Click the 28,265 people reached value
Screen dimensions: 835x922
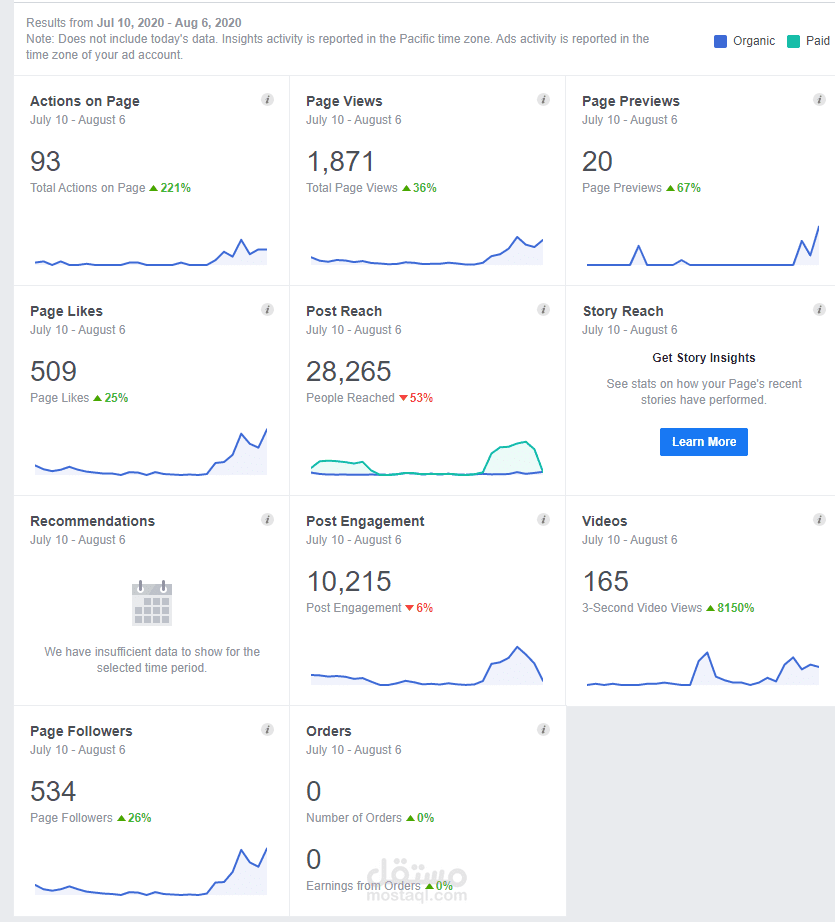(349, 371)
